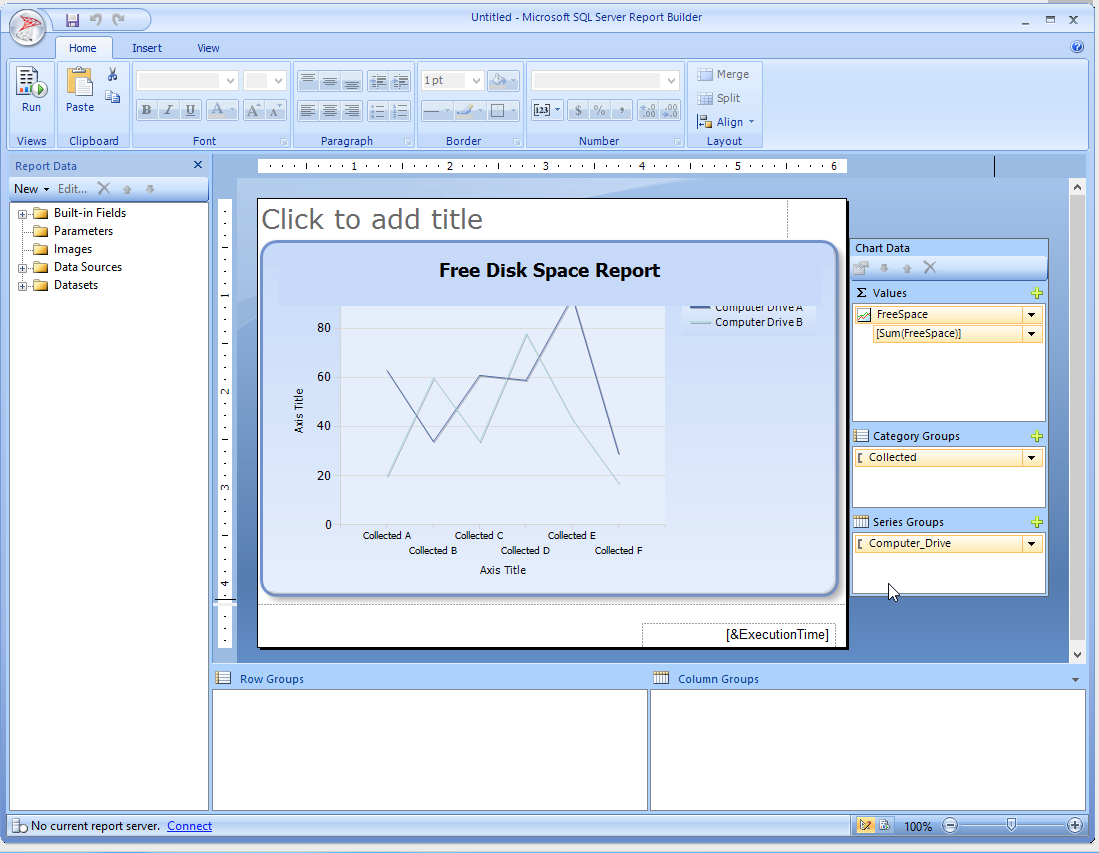This screenshot has width=1099, height=853.
Task: Open the Computer_Drive series group dropdown
Action: point(1031,544)
